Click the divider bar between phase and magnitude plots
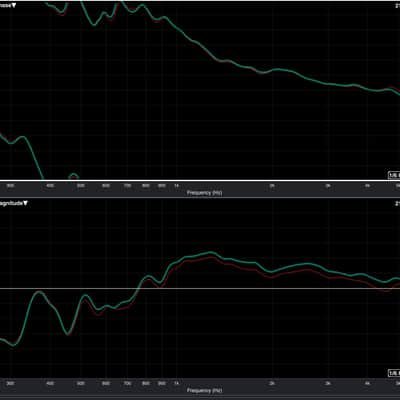This screenshot has width=400, height=400. 200,198
